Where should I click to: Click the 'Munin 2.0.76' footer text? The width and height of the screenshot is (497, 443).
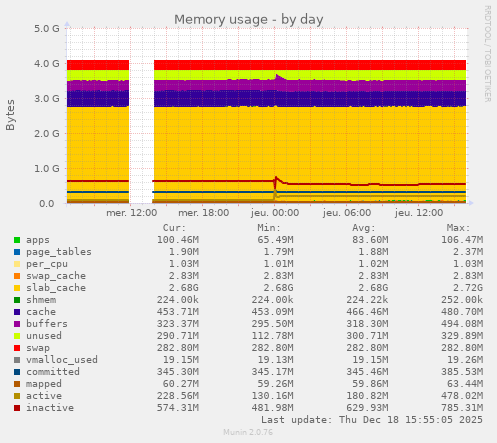(248, 432)
